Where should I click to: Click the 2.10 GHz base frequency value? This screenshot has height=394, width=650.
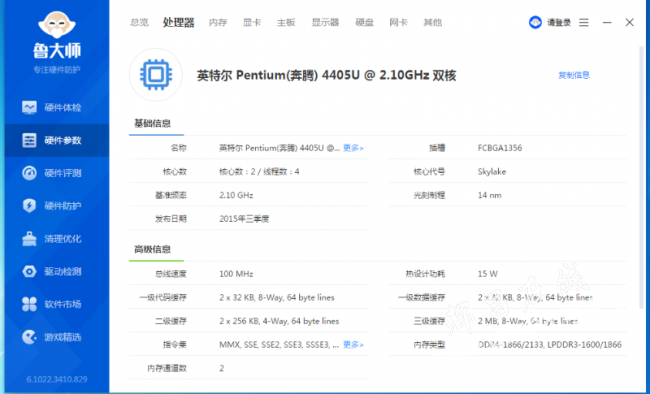236,195
